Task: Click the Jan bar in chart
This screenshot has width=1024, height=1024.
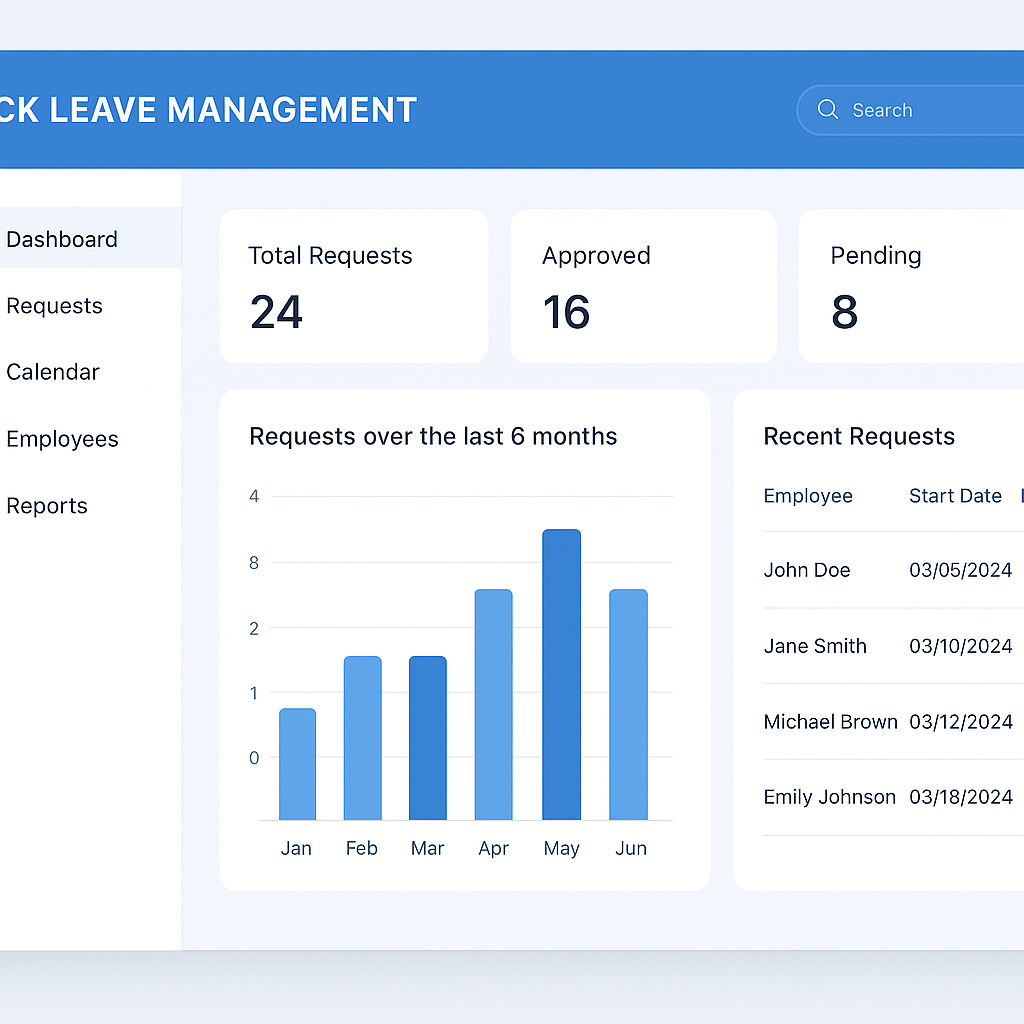Action: coord(297,764)
